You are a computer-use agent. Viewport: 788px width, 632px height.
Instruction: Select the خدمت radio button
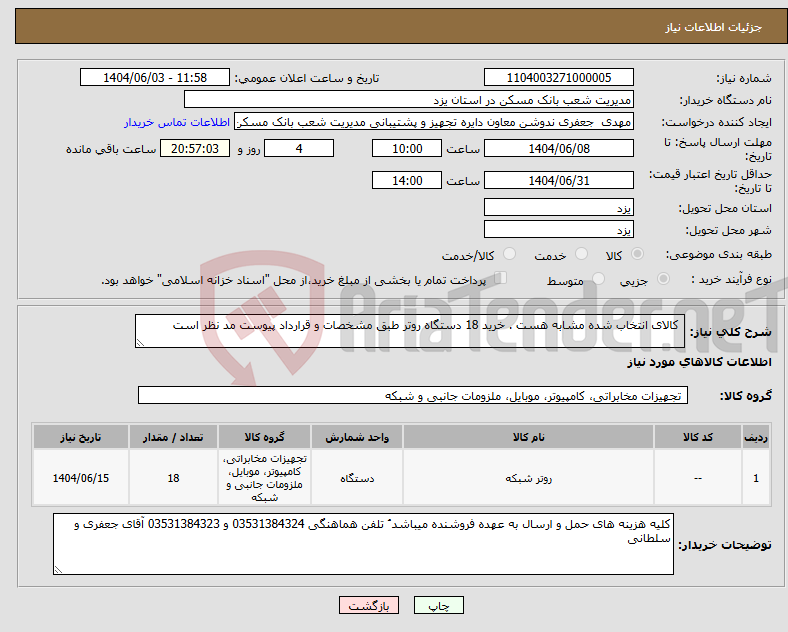tap(581, 254)
